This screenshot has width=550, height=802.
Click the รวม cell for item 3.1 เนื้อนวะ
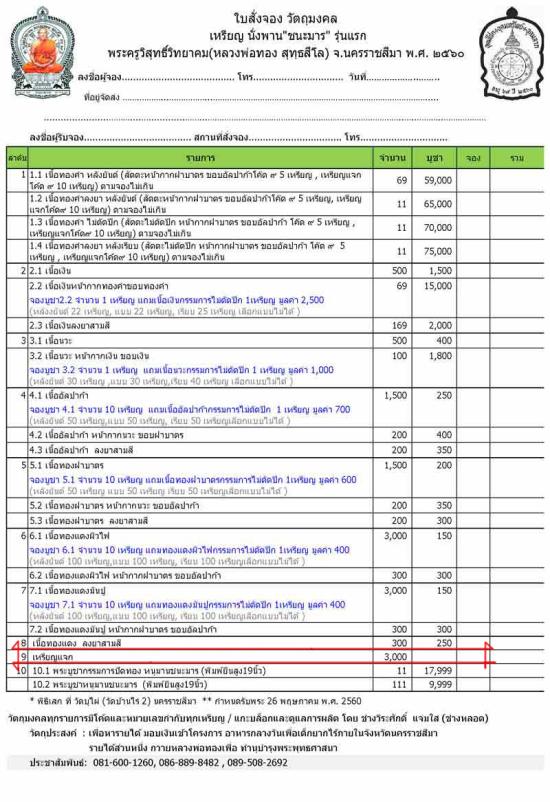pyautogui.click(x=517, y=341)
